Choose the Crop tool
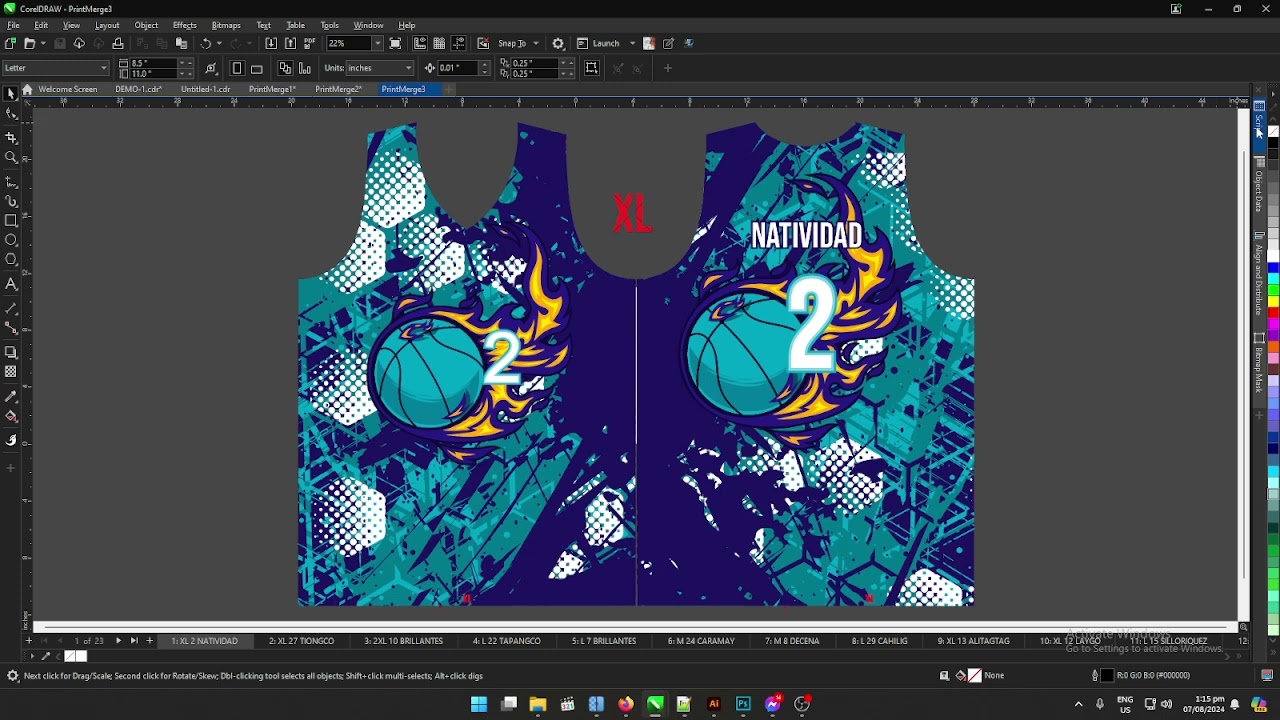 (11, 138)
